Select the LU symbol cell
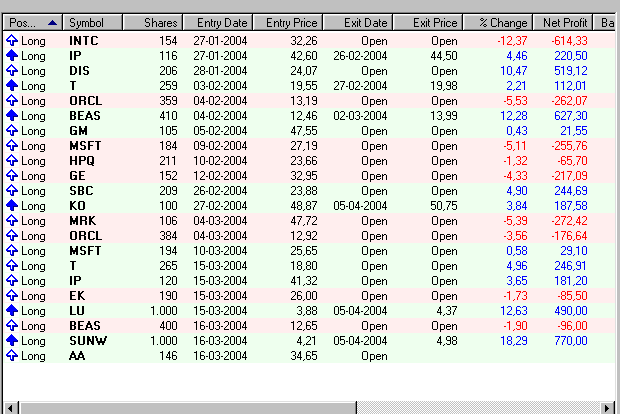This screenshot has width=620, height=414. 77,311
